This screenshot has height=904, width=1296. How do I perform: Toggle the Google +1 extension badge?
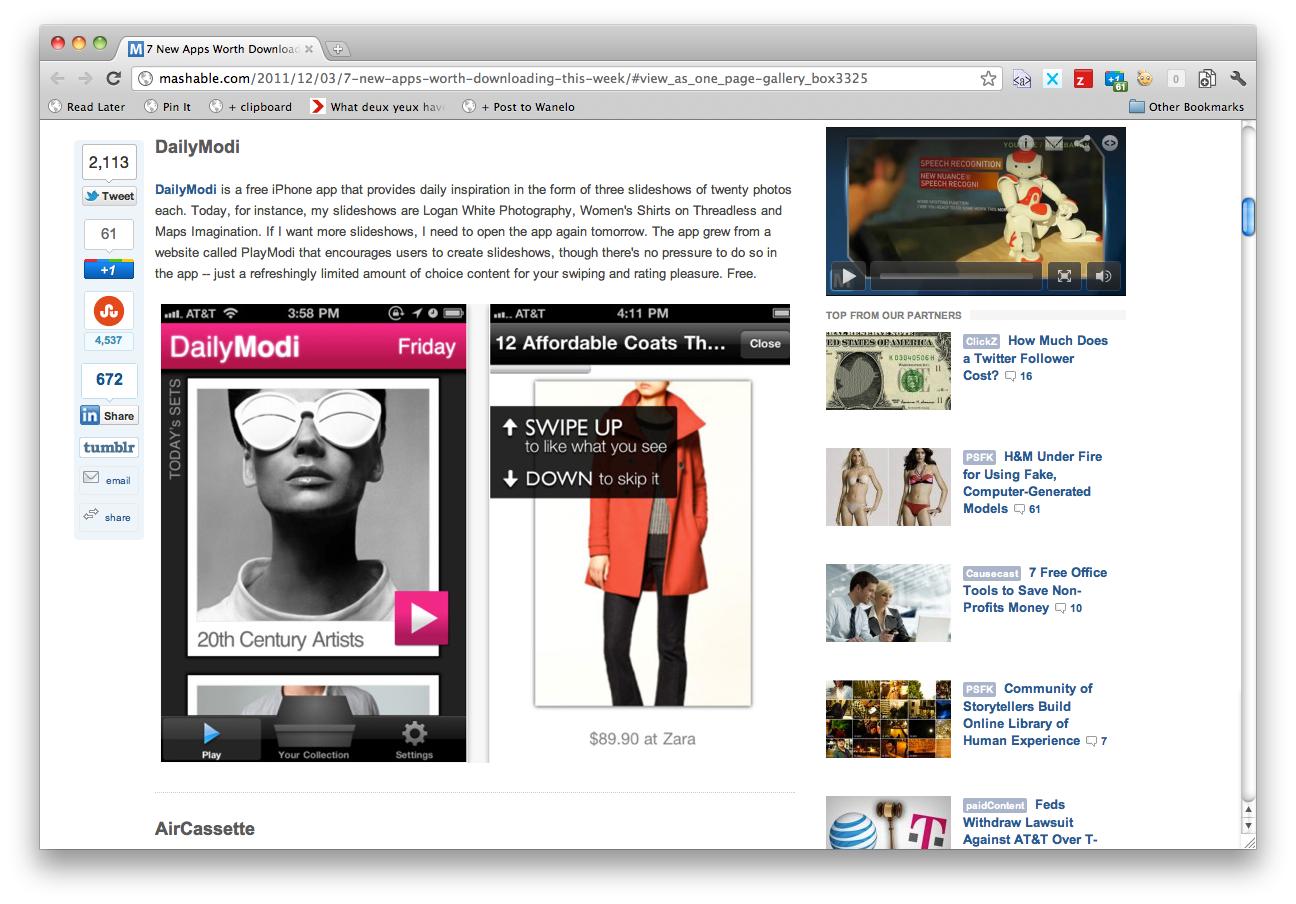pyautogui.click(x=1116, y=78)
